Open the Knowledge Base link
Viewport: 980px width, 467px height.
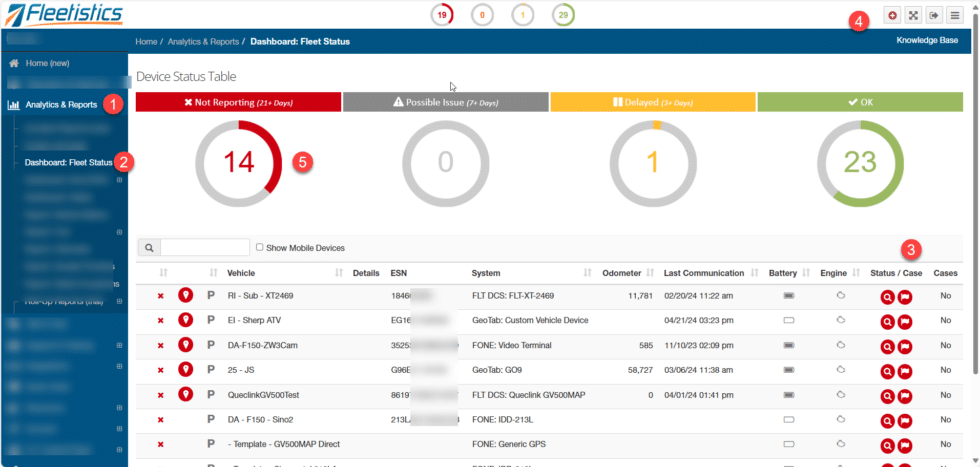pos(927,41)
